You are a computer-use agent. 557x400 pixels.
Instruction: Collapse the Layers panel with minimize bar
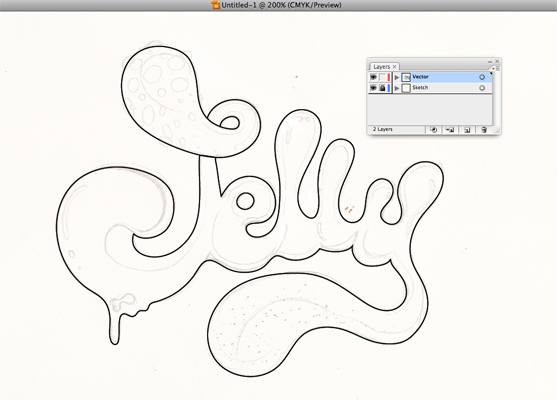(x=490, y=61)
